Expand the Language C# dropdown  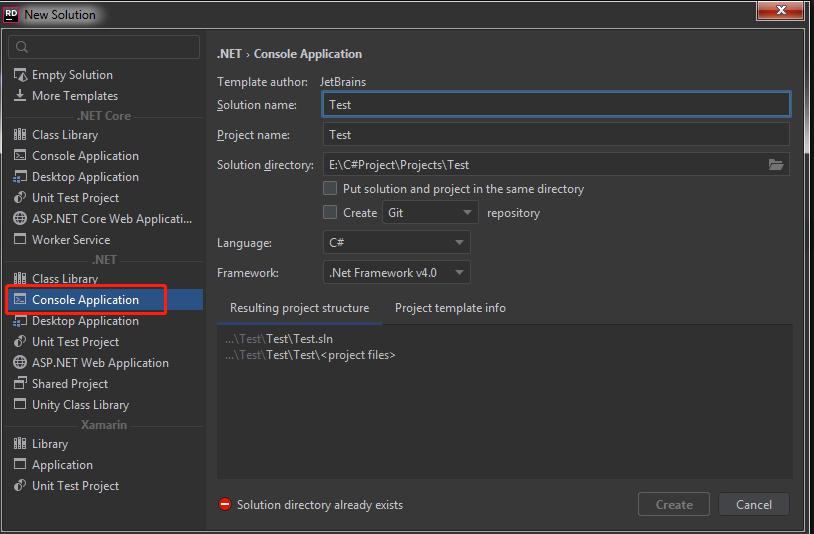397,243
